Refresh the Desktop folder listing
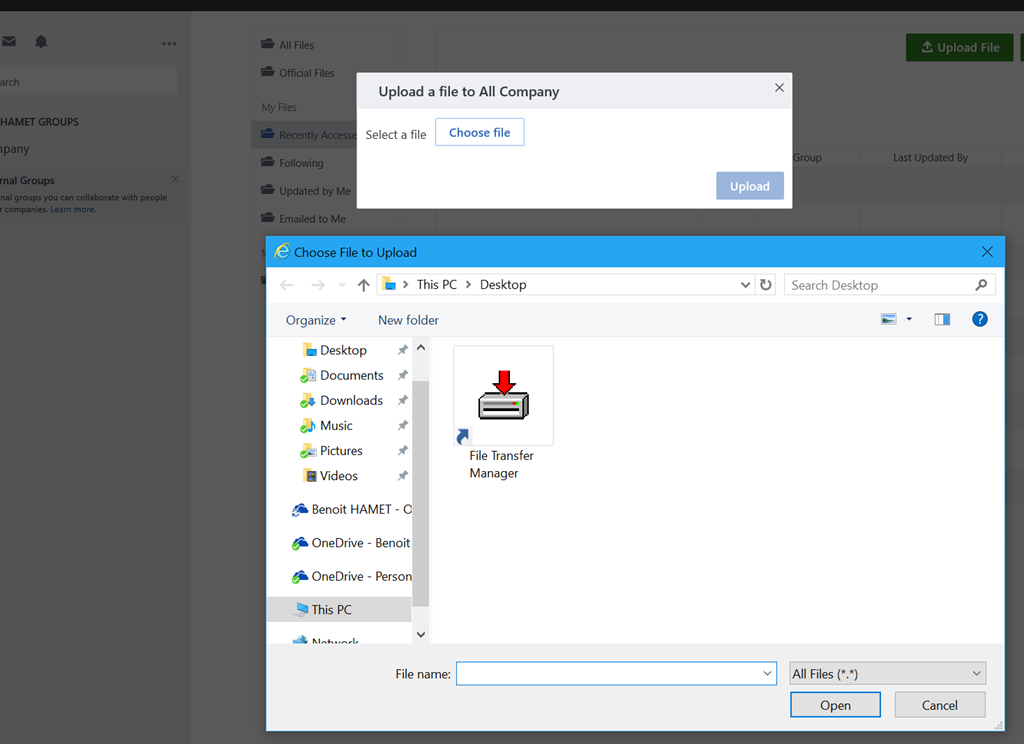This screenshot has height=744, width=1024. coord(766,285)
